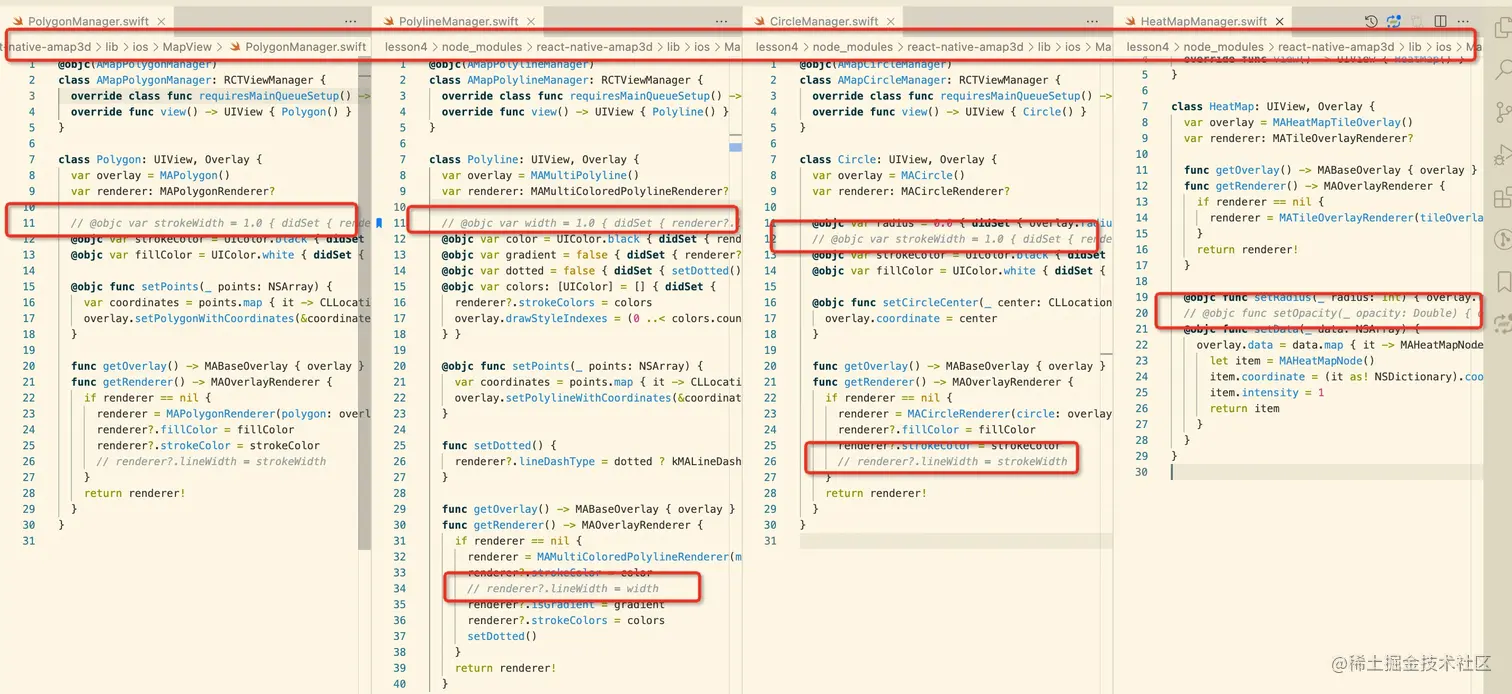
Task: Click line number 30 in HeatMapManager editor
Action: pos(1142,472)
